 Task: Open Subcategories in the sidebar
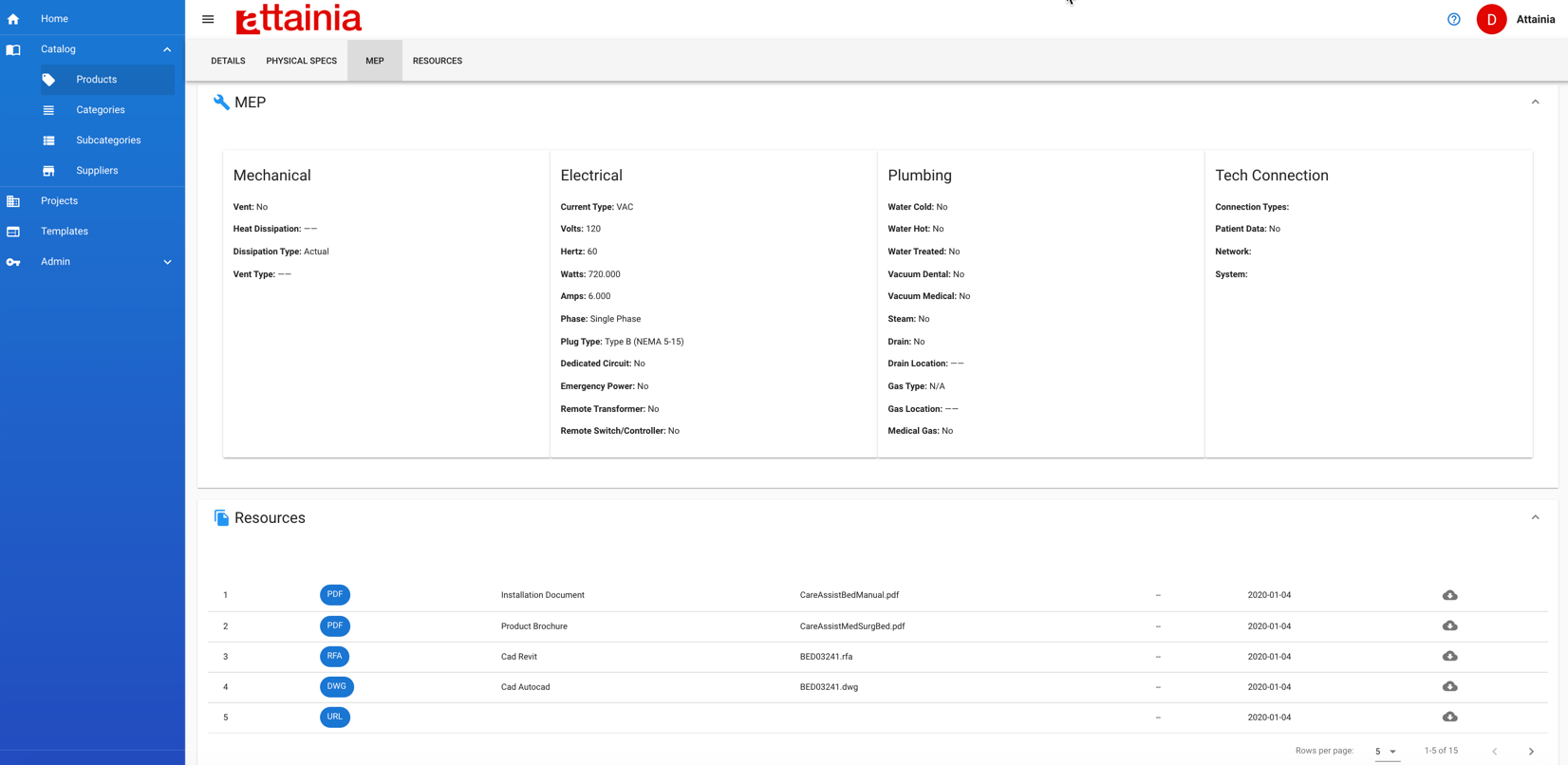pos(108,140)
